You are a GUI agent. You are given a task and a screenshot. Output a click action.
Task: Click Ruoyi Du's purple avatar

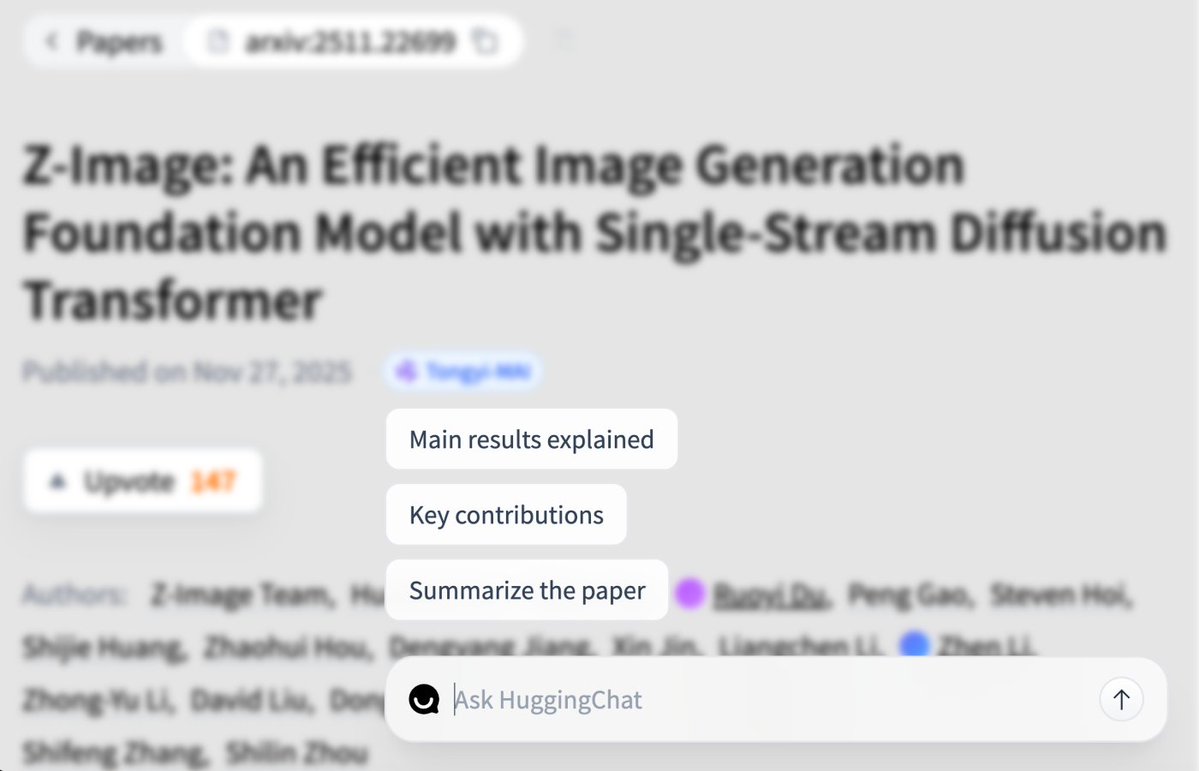pyautogui.click(x=690, y=595)
